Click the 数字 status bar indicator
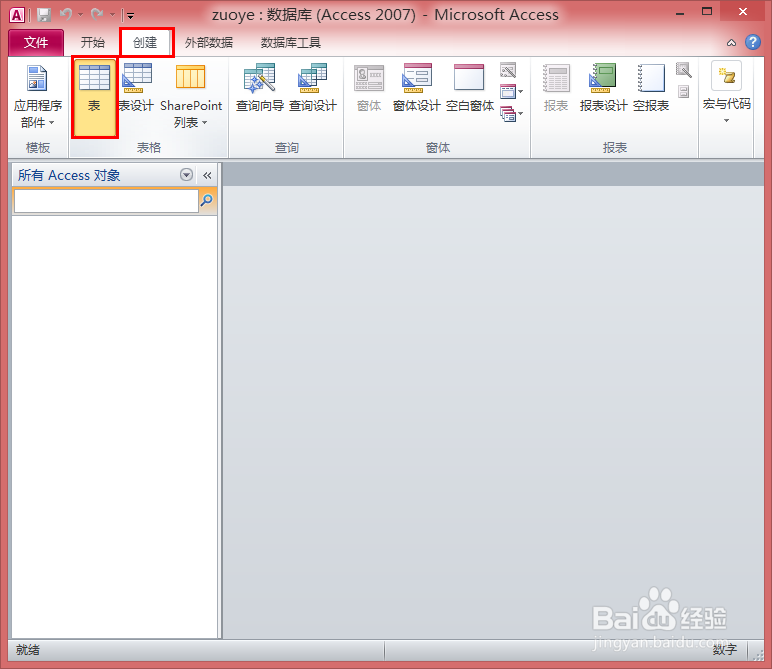Image resolution: width=772 pixels, height=669 pixels. (x=725, y=650)
